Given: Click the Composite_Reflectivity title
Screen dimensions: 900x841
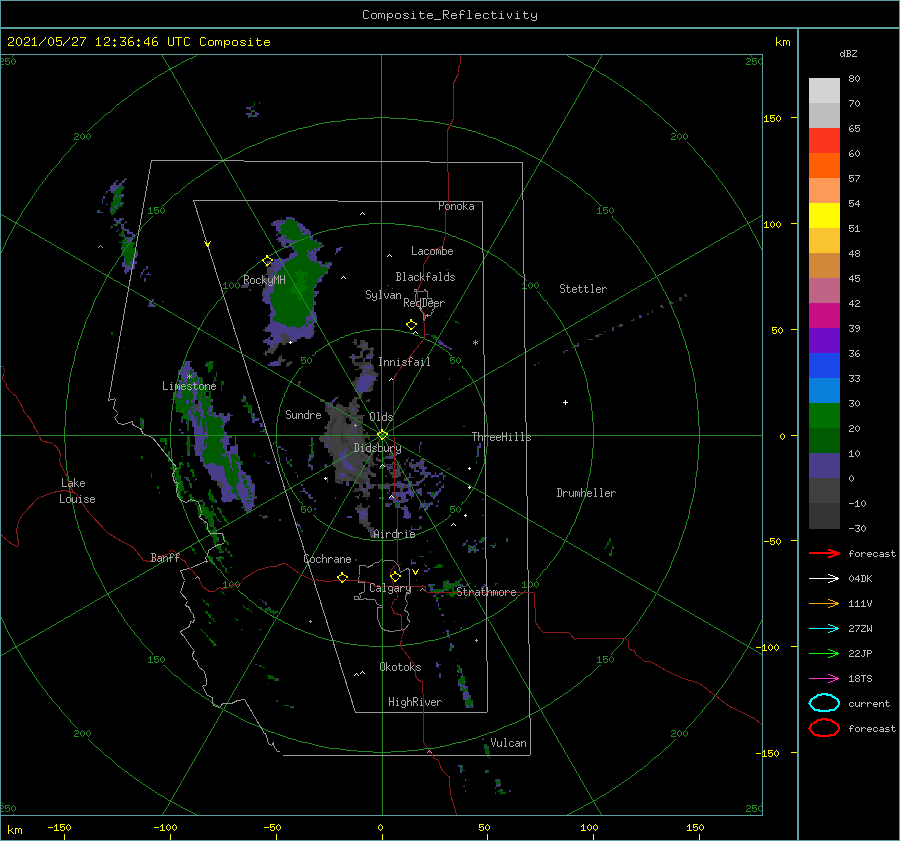Looking at the screenshot, I should click(x=449, y=15).
